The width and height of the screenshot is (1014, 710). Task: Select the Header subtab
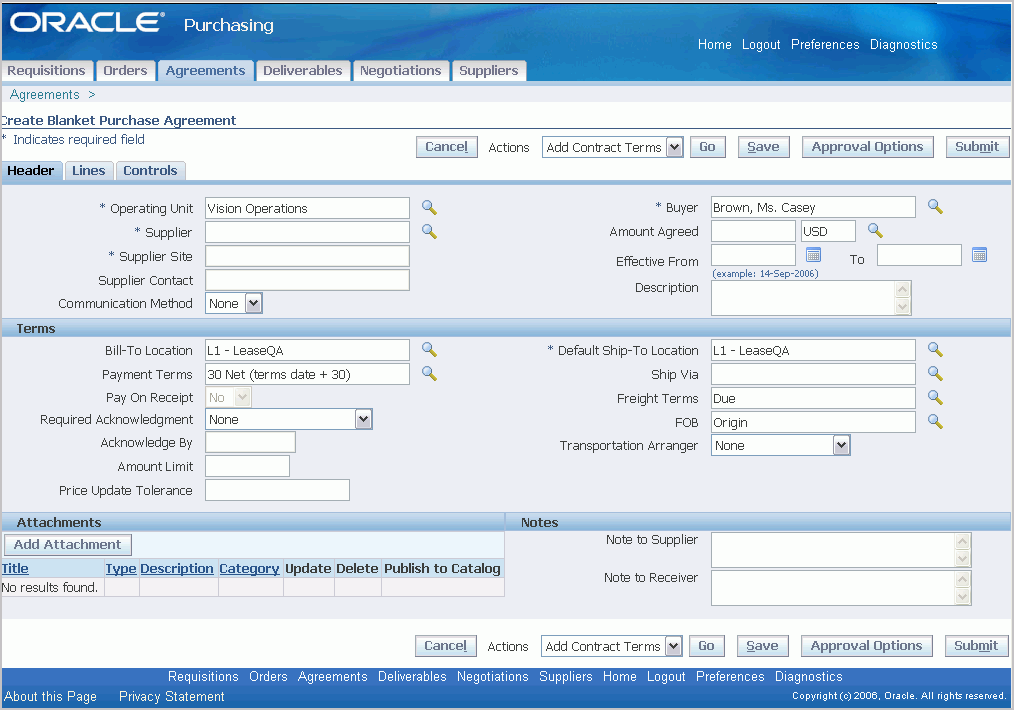pos(31,171)
